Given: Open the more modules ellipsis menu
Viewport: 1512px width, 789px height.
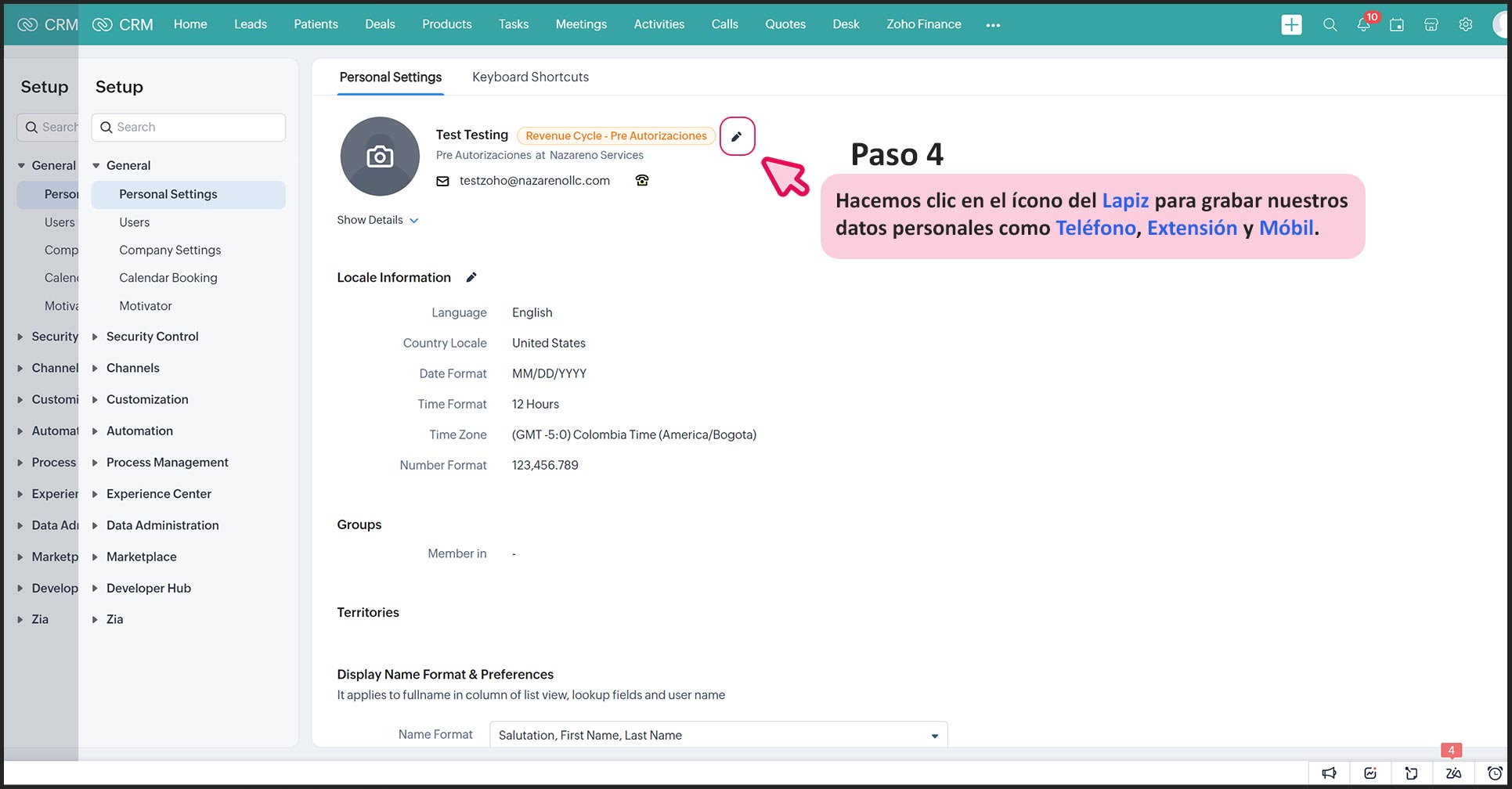Looking at the screenshot, I should point(993,25).
